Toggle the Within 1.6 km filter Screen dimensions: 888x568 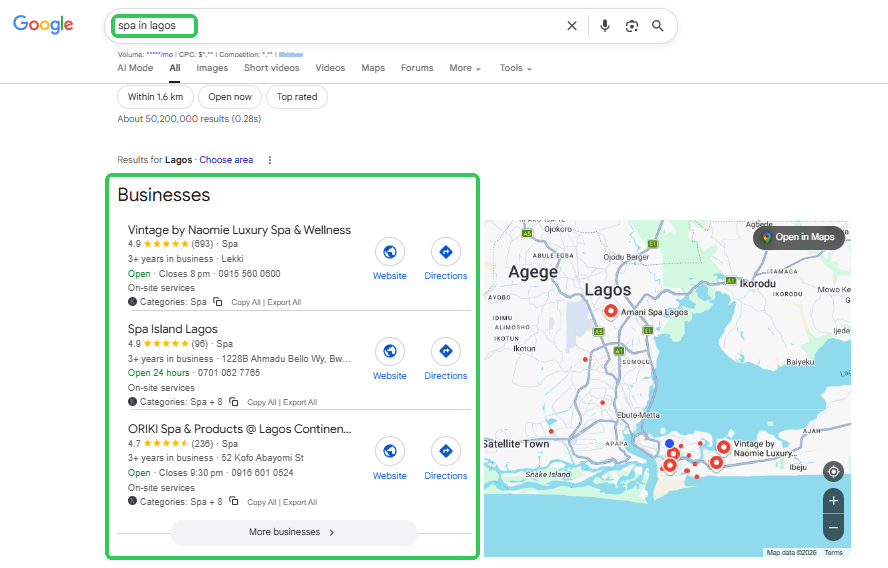(155, 97)
